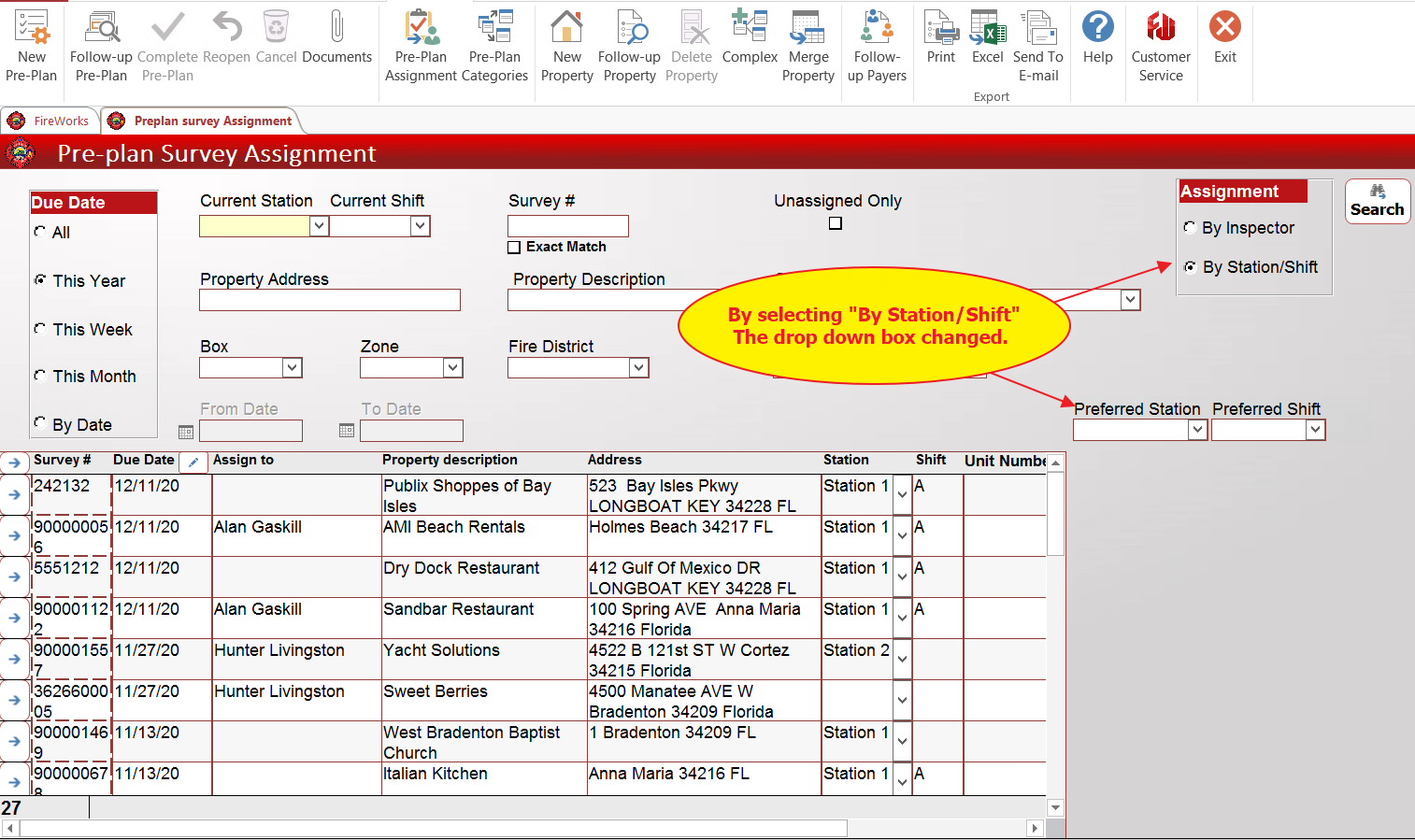Open the Send To E-mail tool
Viewport: 1415px width, 840px height.
(1037, 44)
